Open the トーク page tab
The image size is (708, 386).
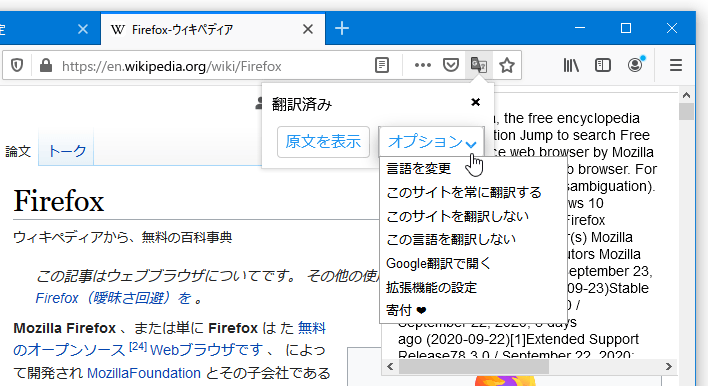(67, 150)
